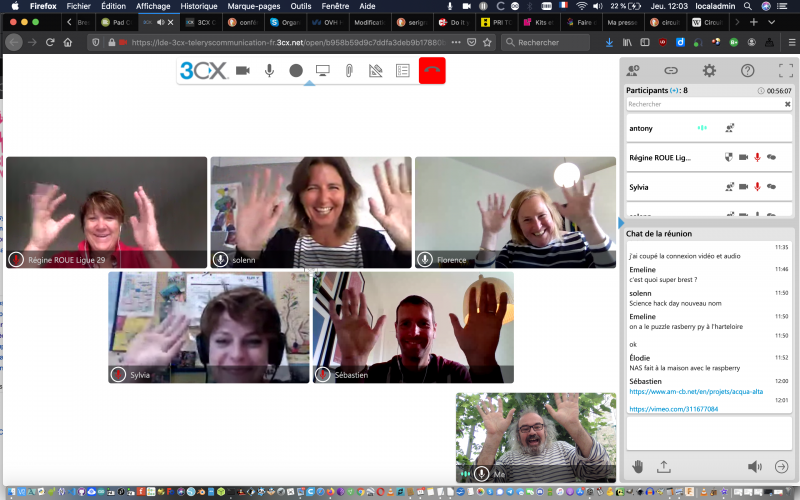The image size is (800, 500).
Task: Expand the poll list icon in 3CX toolbar
Action: (x=402, y=71)
